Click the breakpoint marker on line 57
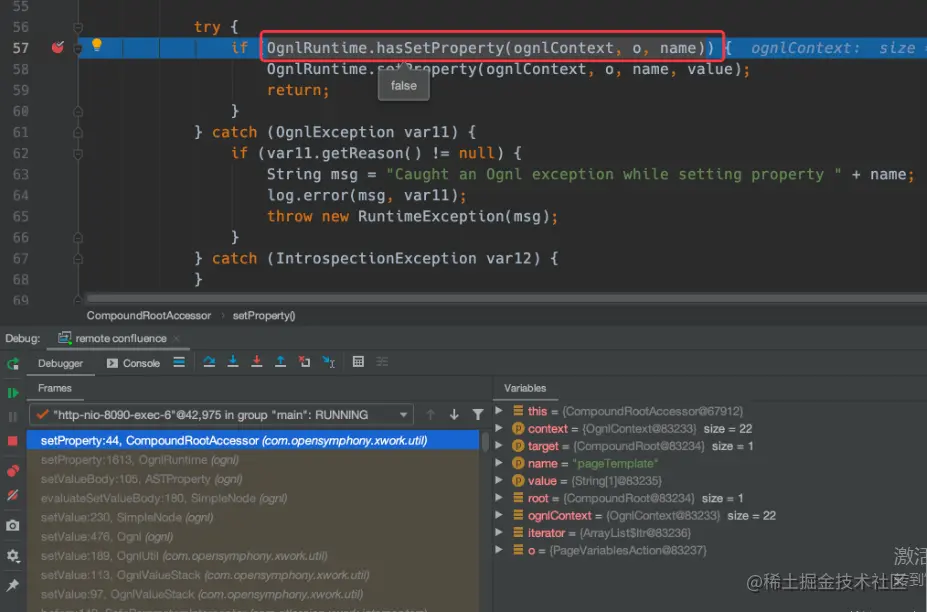 pos(57,47)
